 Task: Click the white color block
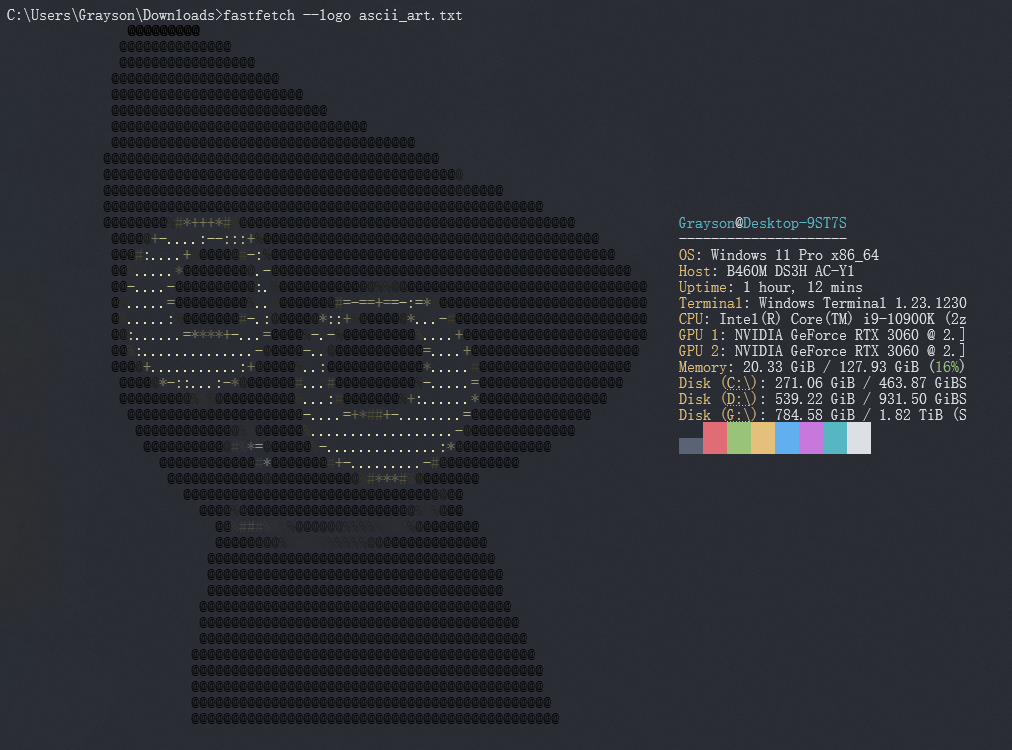(x=859, y=438)
